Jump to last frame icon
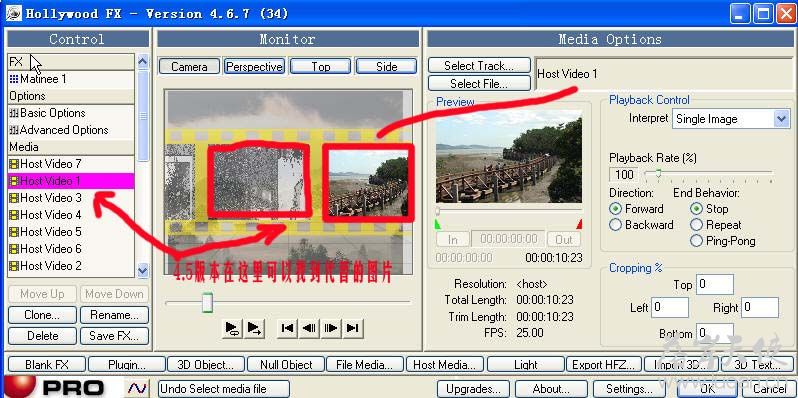 point(353,328)
